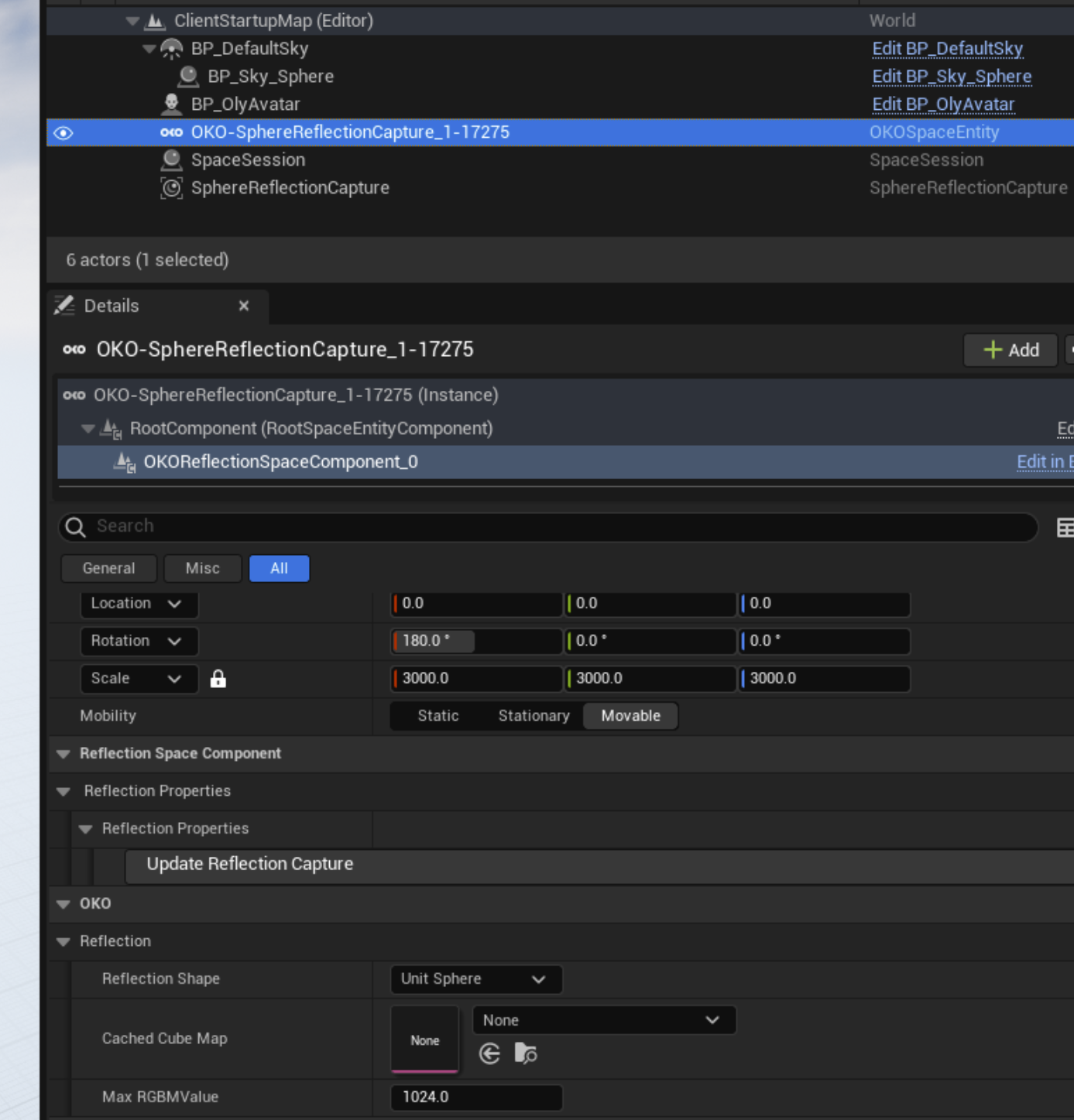This screenshot has height=1120, width=1074.
Task: Open the Edit BP_Sky_Sphere link
Action: click(951, 77)
